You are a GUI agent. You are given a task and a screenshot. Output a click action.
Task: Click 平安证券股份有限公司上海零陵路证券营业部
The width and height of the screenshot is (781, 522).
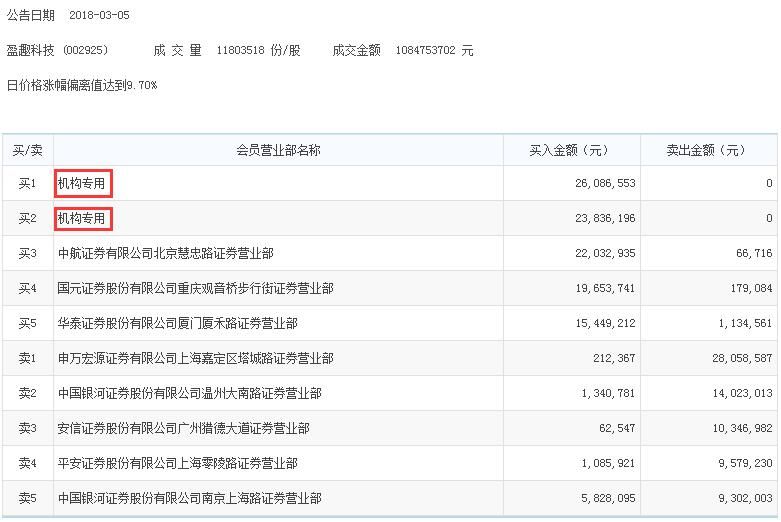pos(178,464)
